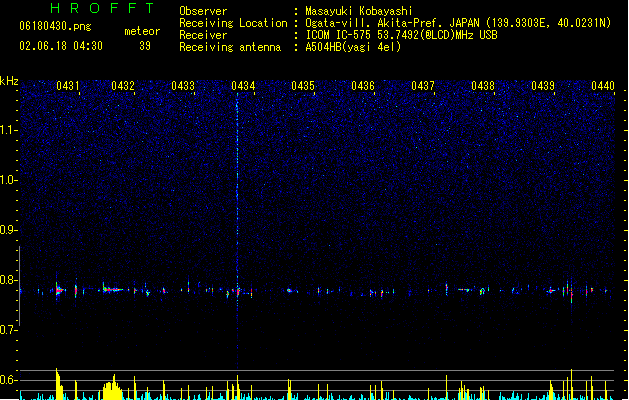Click the 0.6 kHz axis label

click(8, 380)
